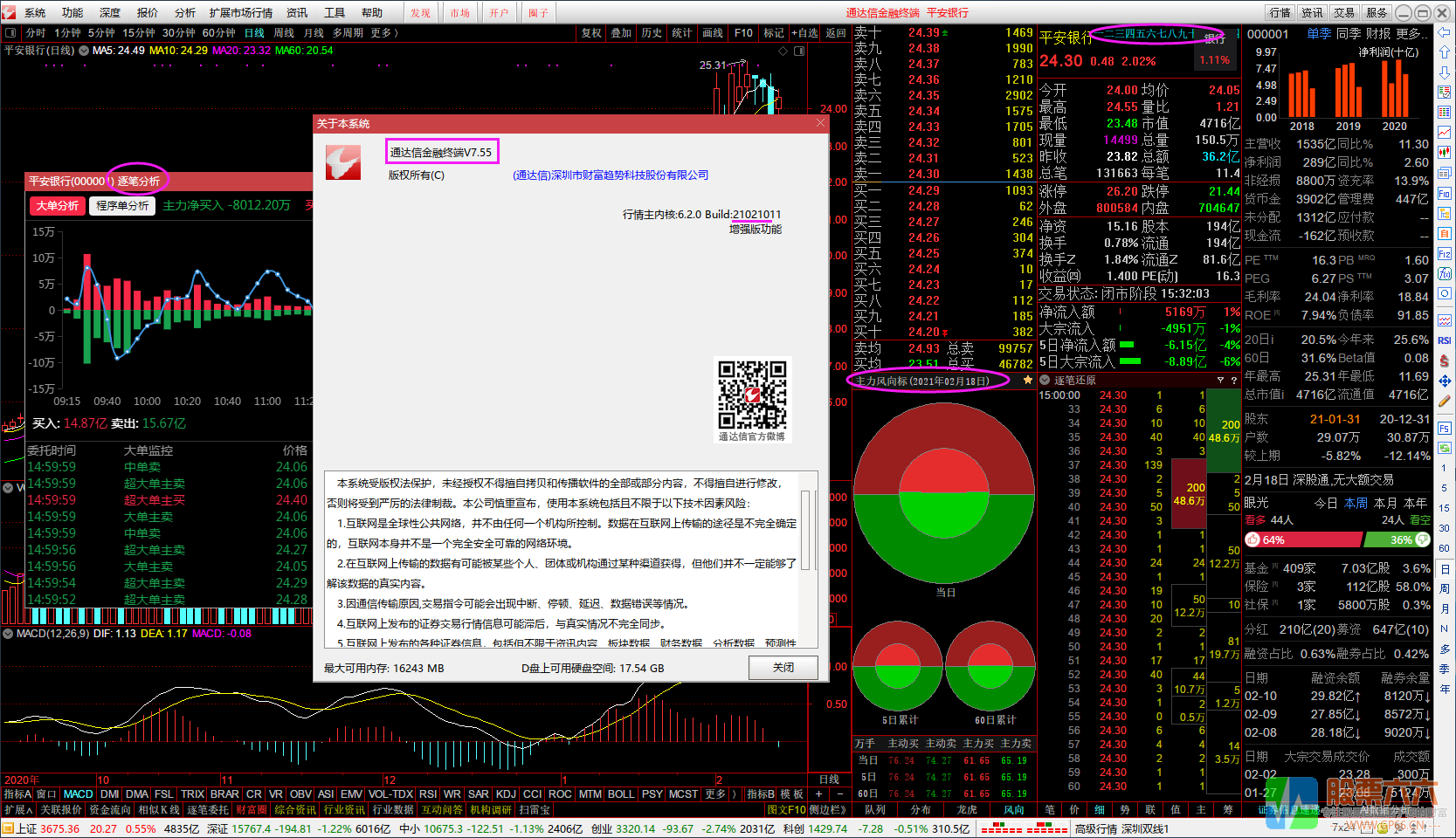This screenshot has width=1456, height=838.
Task: Click the QR code image in the dialog
Action: click(752, 395)
